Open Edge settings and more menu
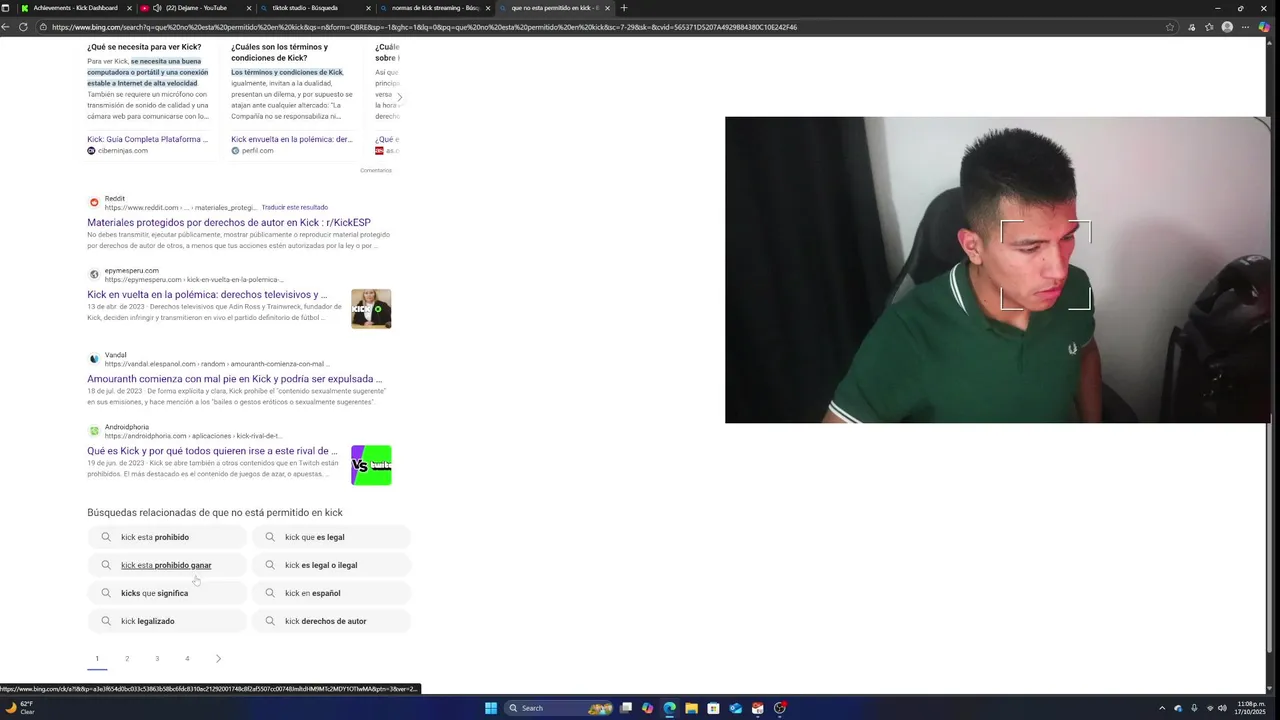The image size is (1280, 720). [x=1246, y=27]
